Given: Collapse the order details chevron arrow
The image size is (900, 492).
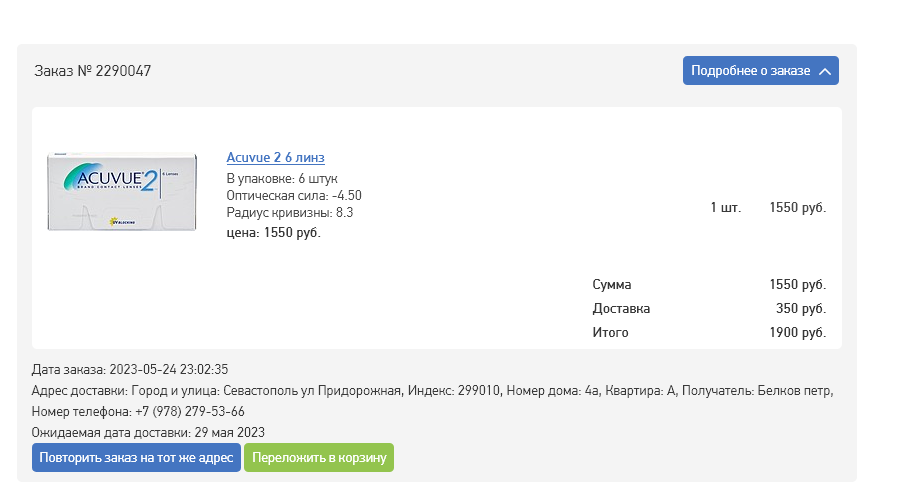Looking at the screenshot, I should tap(825, 71).
